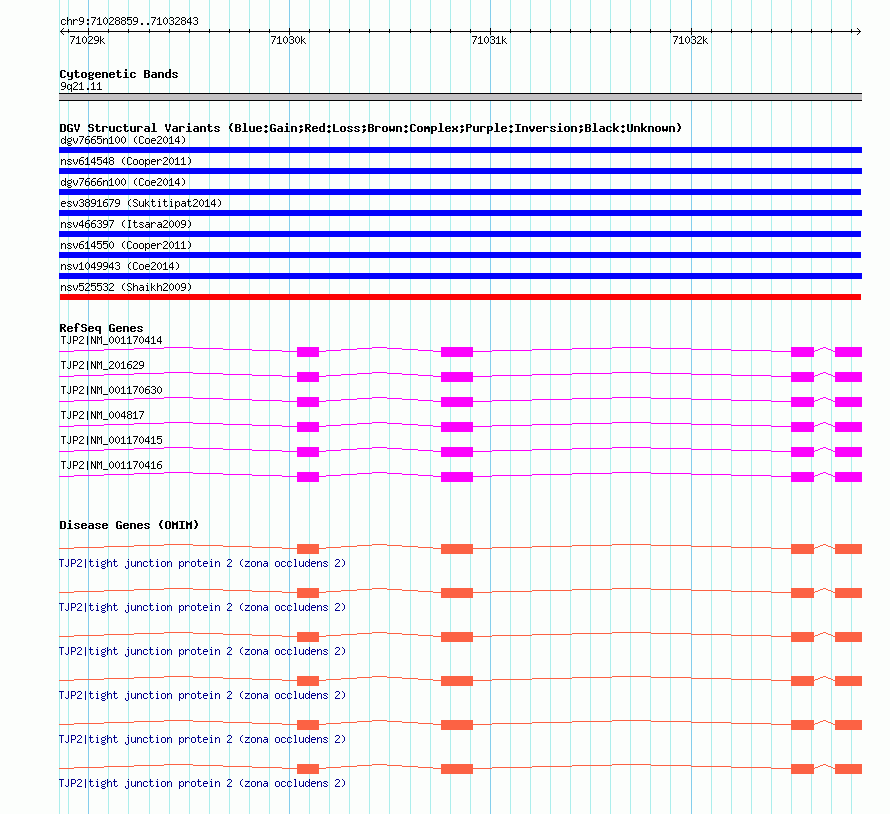This screenshot has width=890, height=814.
Task: Click the TJP2|NM_001170630 transcript label
Action: 111,391
